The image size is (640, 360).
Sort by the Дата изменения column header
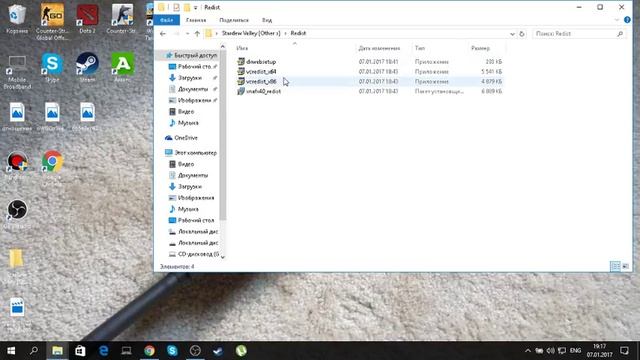[x=379, y=48]
